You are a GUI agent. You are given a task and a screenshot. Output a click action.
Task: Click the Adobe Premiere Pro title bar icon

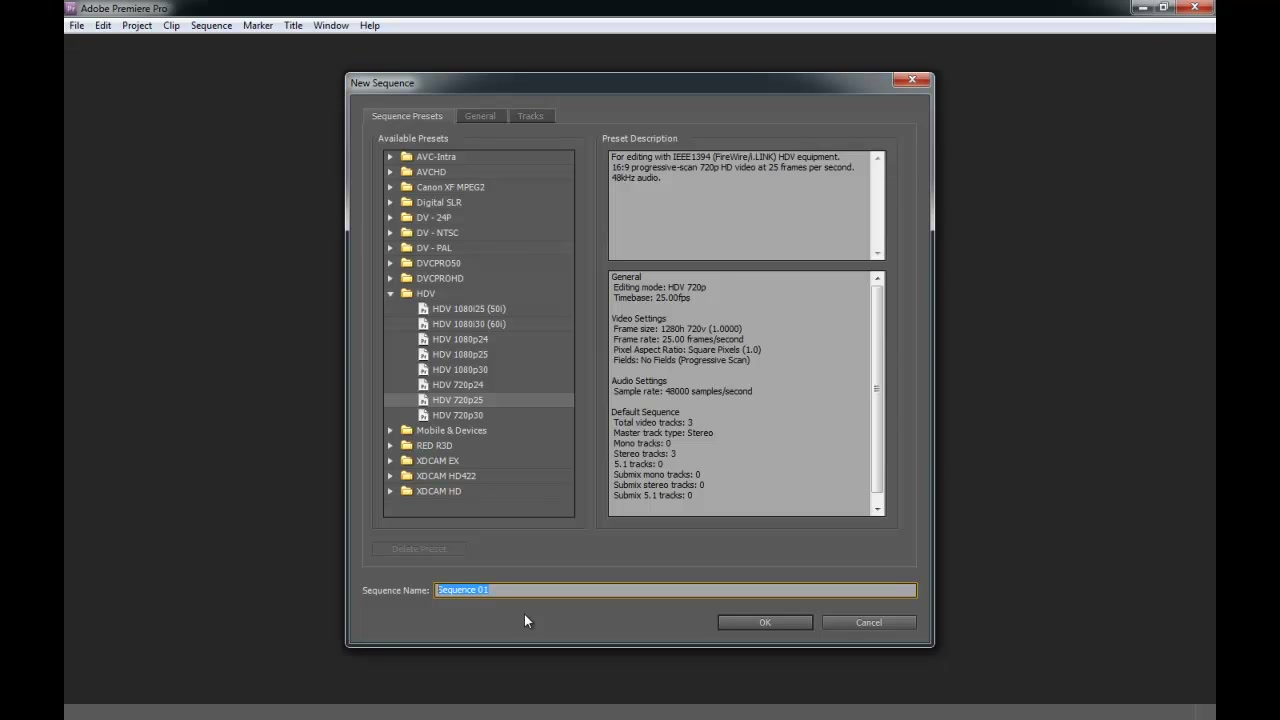71,8
